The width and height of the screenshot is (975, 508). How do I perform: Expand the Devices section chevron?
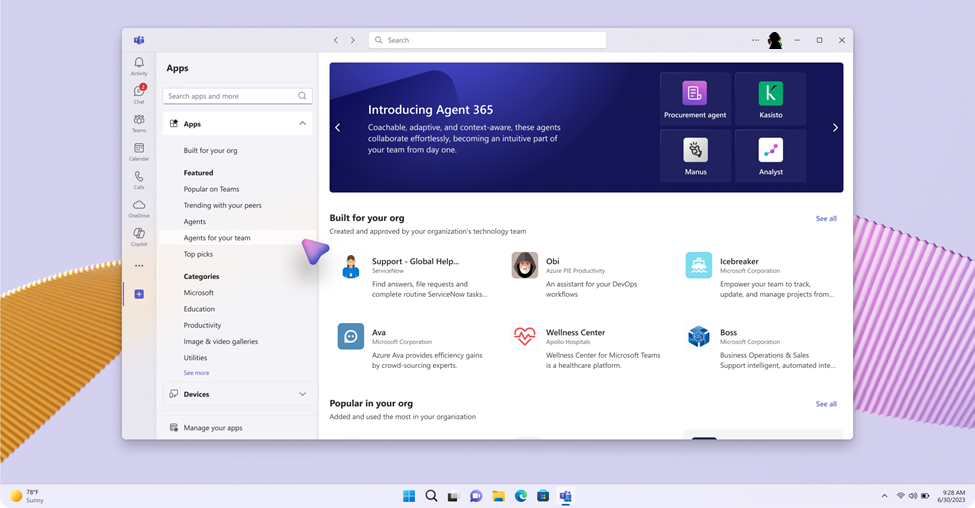pos(302,394)
